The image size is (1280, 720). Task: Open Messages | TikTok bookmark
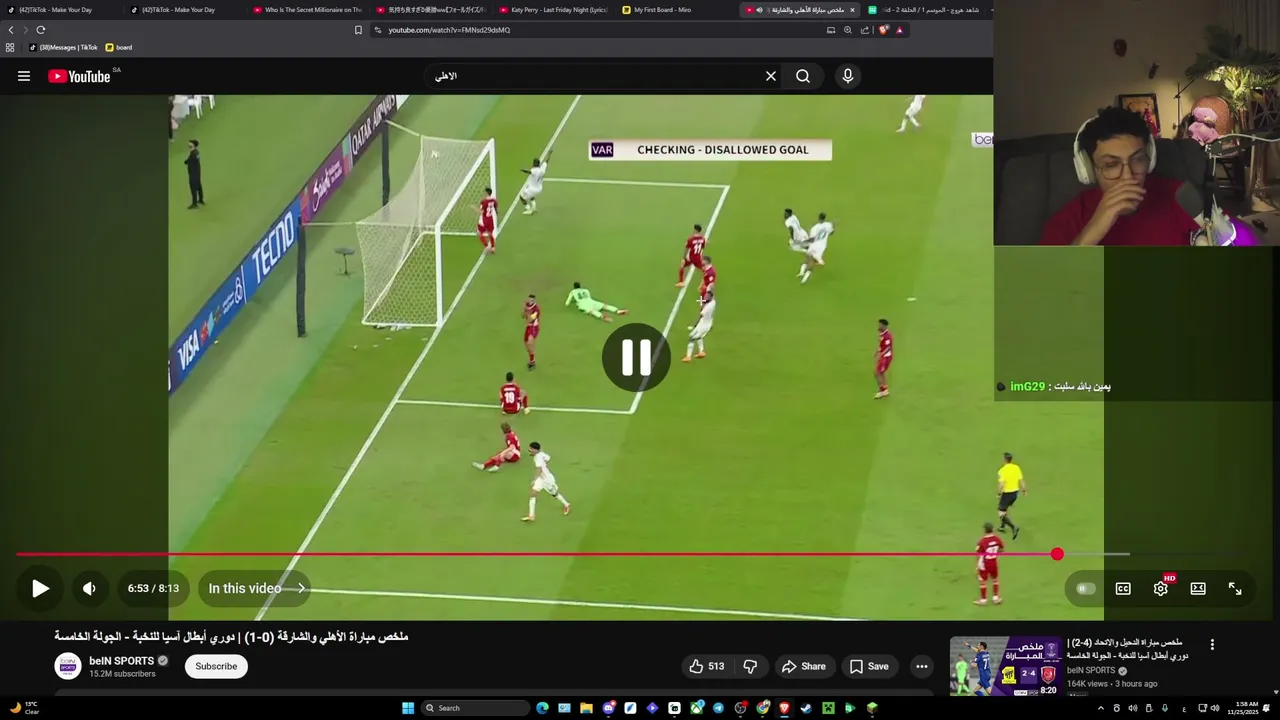tap(63, 47)
